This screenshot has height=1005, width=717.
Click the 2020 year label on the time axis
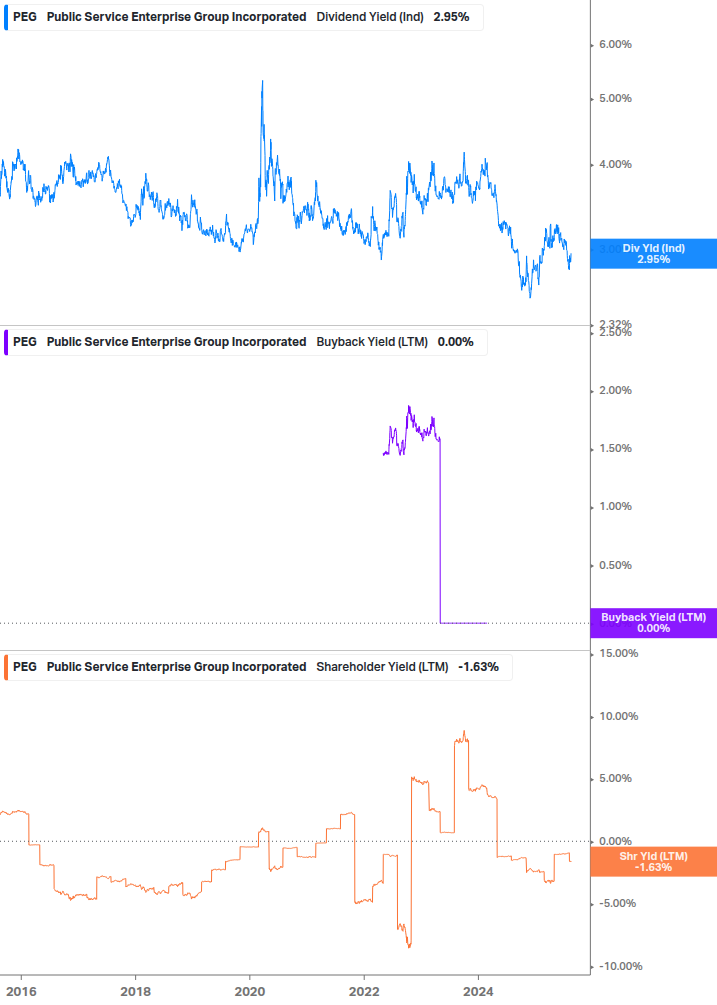coord(250,992)
